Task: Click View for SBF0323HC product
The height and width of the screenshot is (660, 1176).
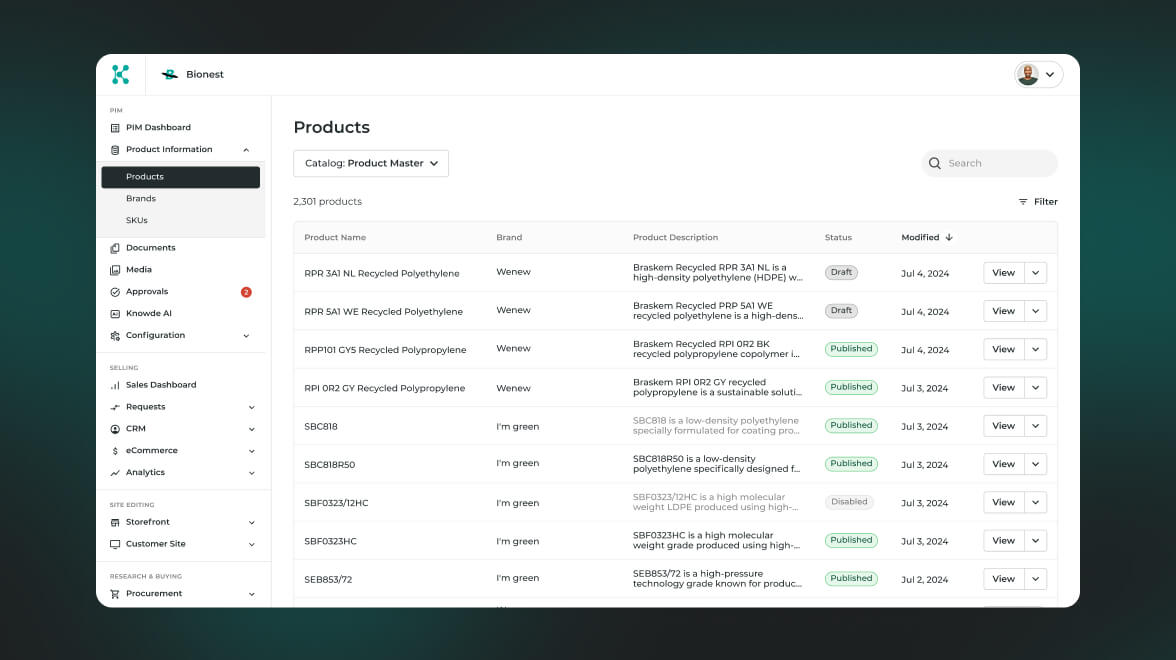Action: (1003, 541)
